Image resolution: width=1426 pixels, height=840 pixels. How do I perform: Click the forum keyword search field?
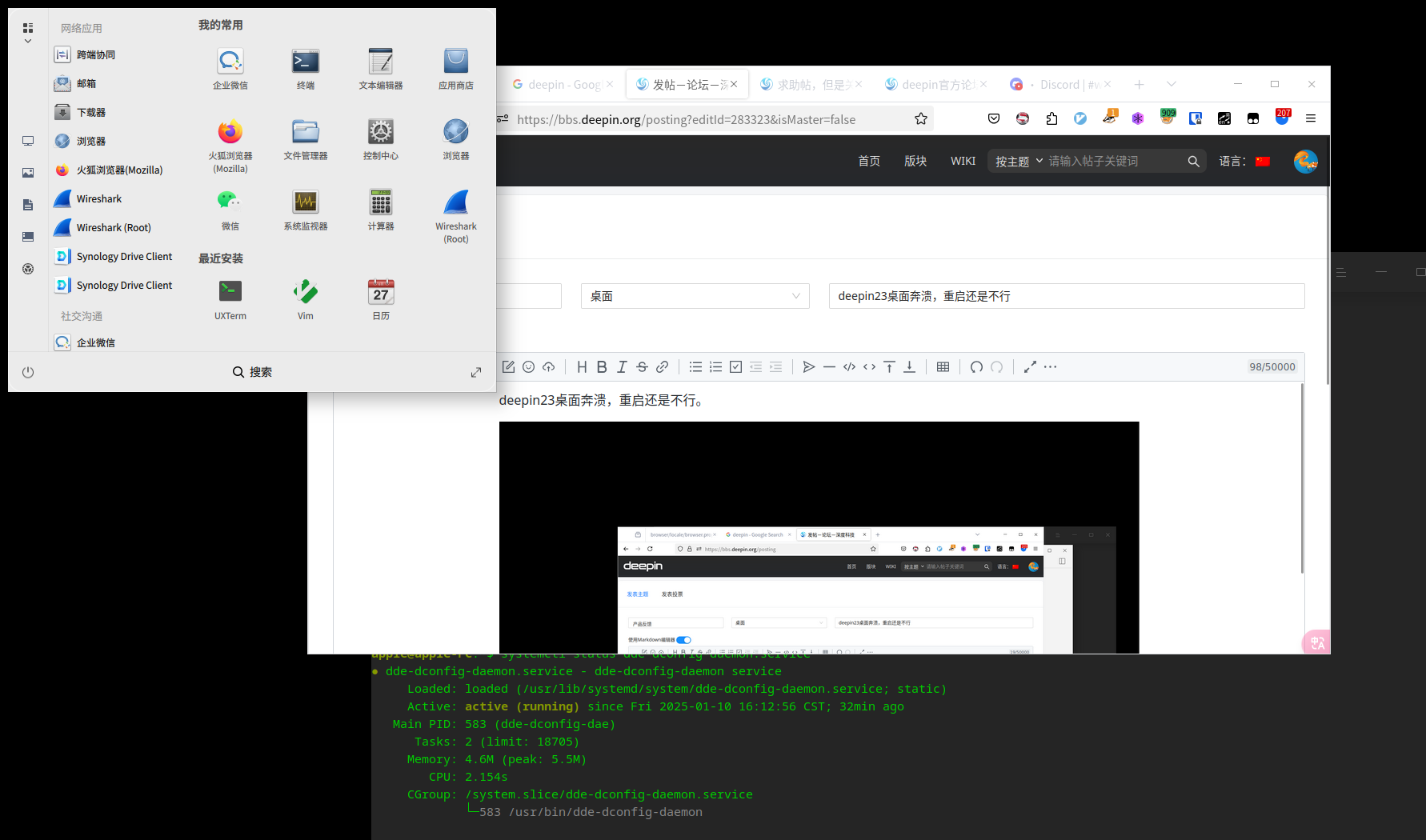pyautogui.click(x=1114, y=161)
